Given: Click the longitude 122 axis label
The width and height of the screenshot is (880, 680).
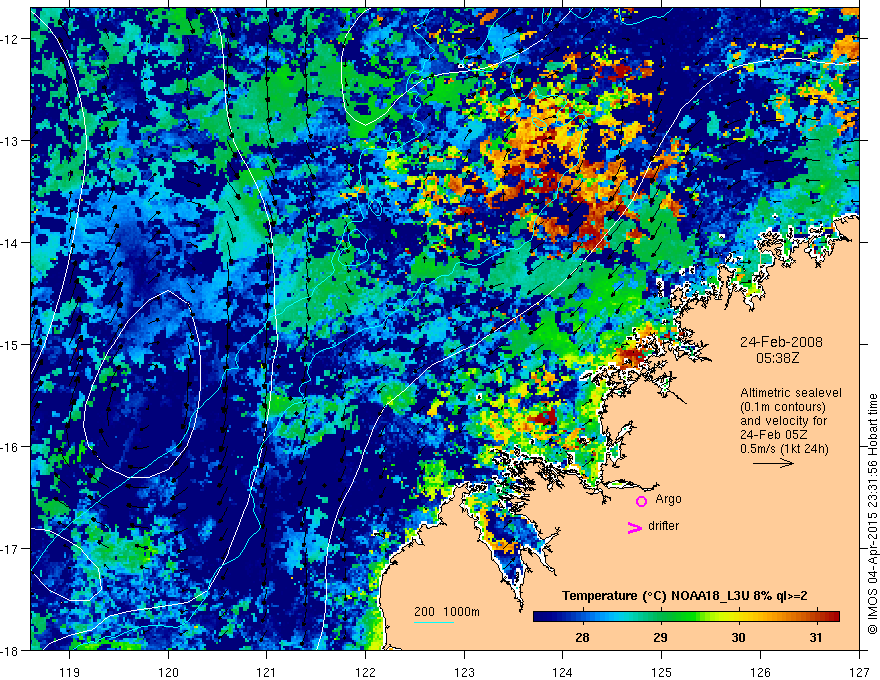Looking at the screenshot, I should point(365,672).
